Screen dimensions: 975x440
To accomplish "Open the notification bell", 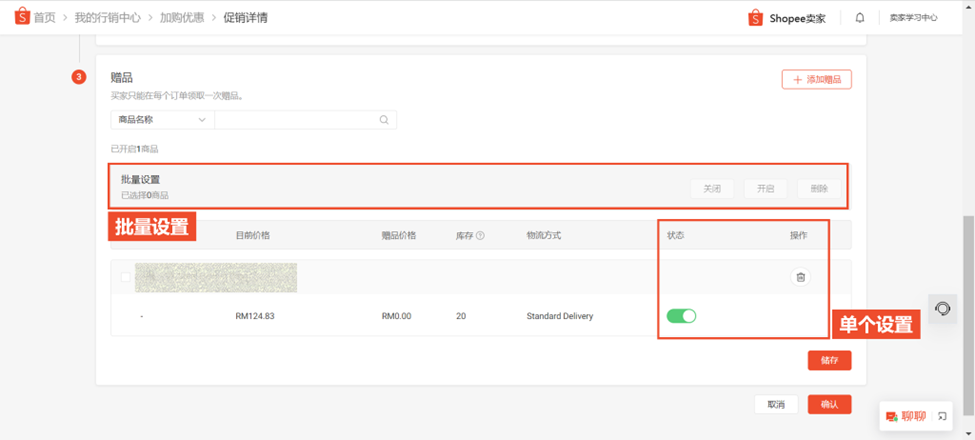I will (860, 18).
